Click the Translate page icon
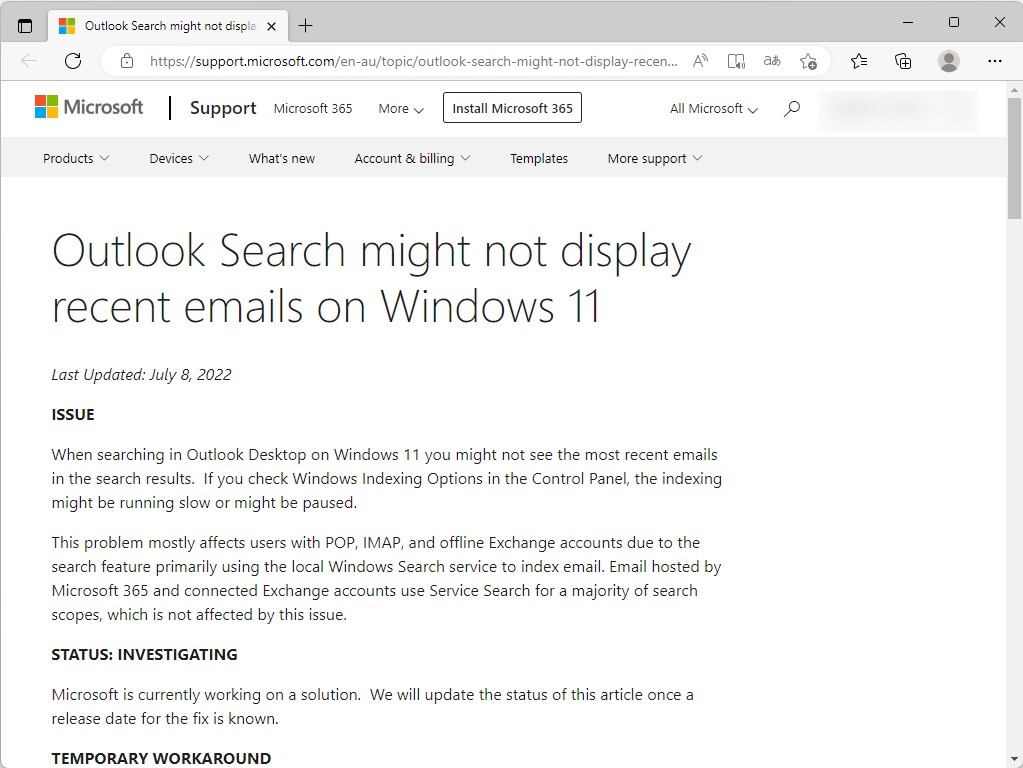 pyautogui.click(x=772, y=61)
